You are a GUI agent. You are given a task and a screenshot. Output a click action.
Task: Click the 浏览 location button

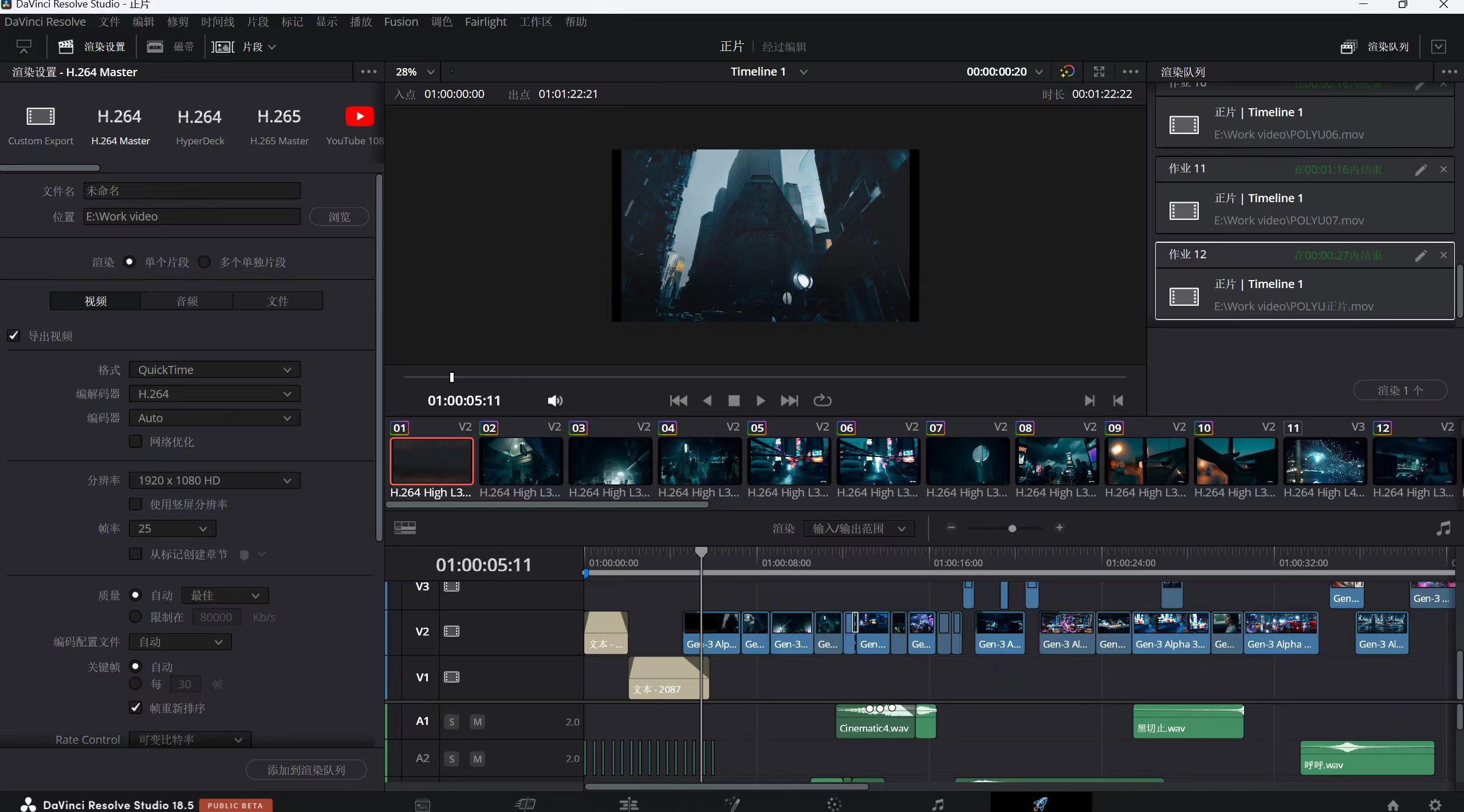(x=339, y=216)
